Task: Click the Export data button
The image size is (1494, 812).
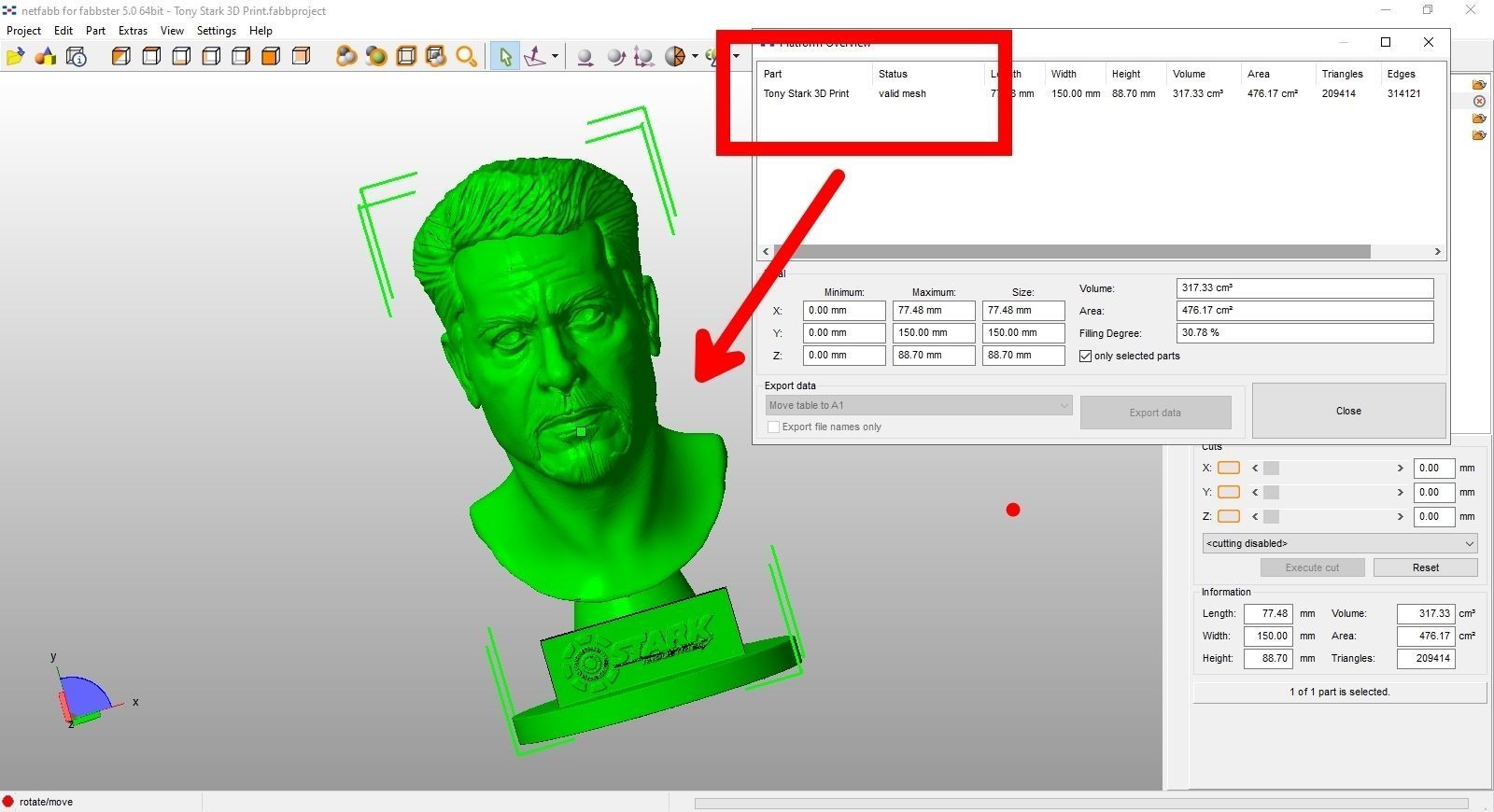Action: point(1155,413)
